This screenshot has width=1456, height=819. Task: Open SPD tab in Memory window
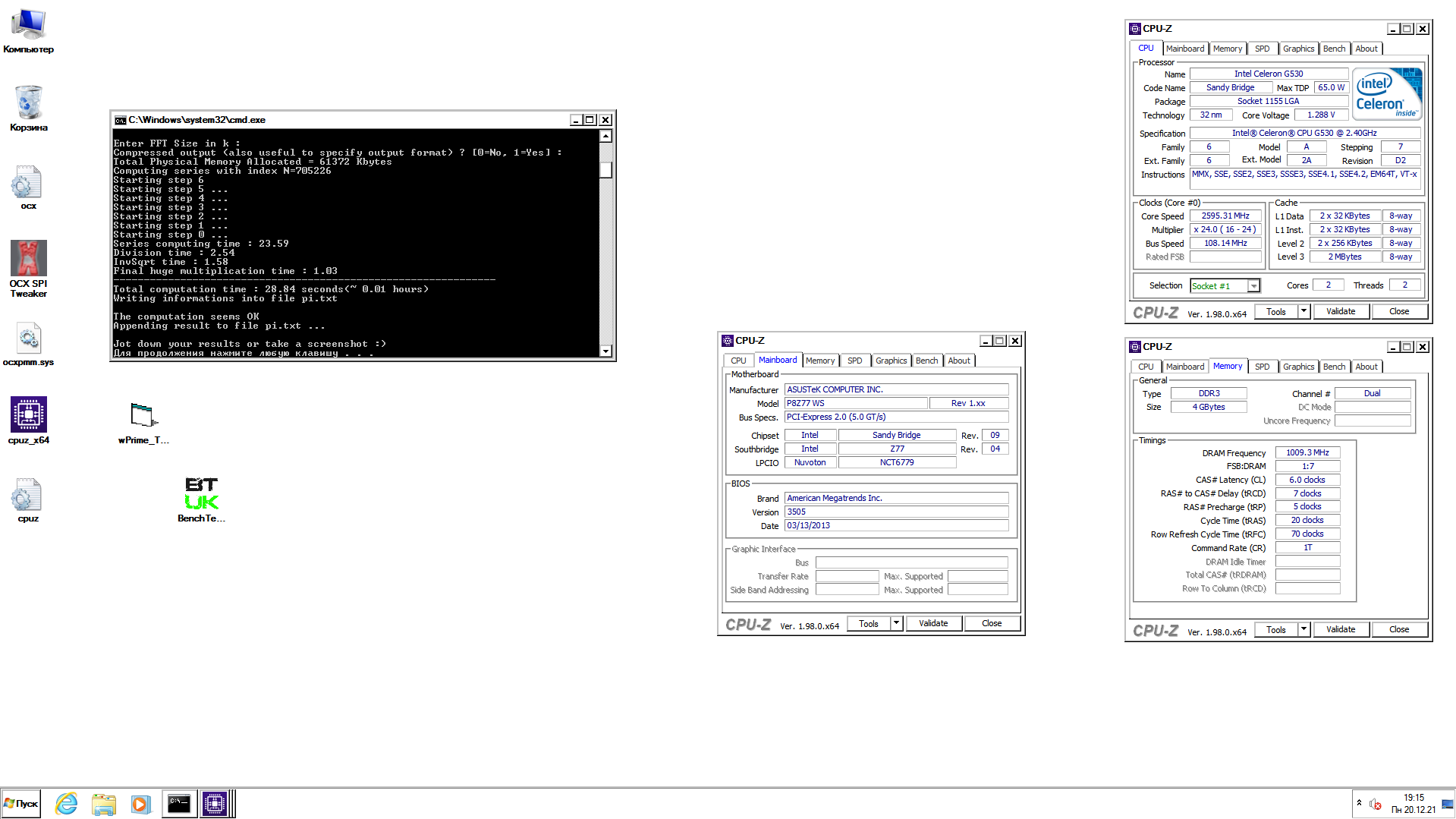tap(1262, 367)
